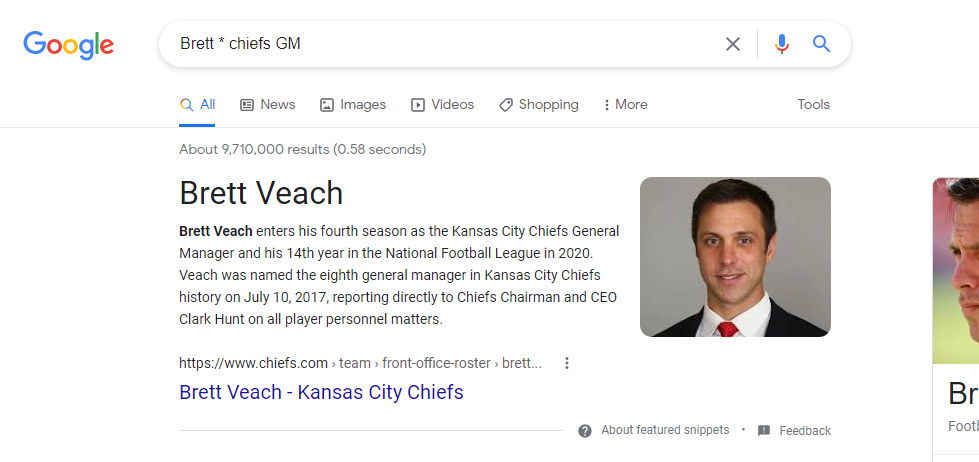Click the question mark featured snippets icon
This screenshot has height=462, width=979.
pos(585,431)
